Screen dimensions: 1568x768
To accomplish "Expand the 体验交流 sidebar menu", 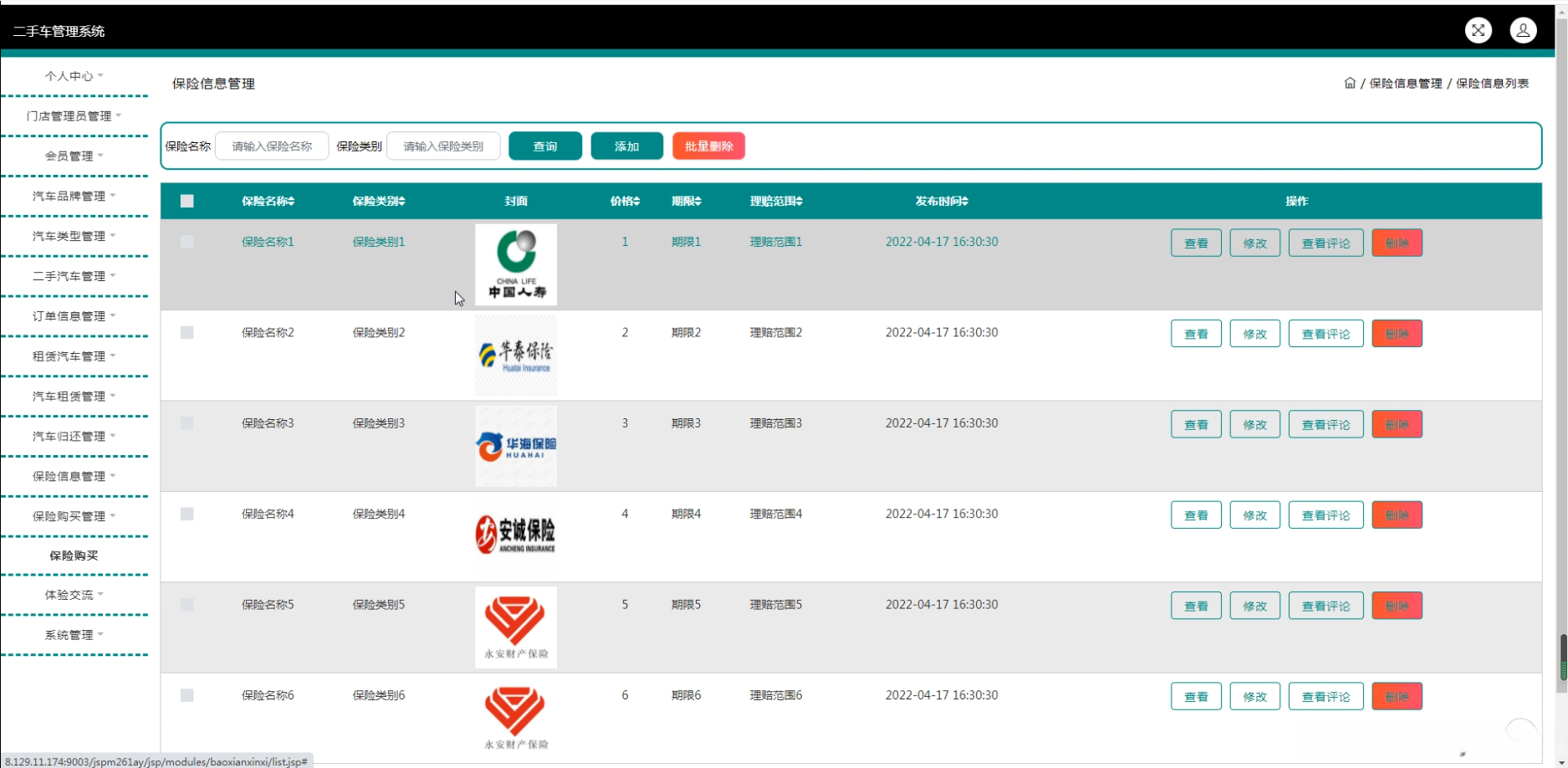I will (x=74, y=596).
